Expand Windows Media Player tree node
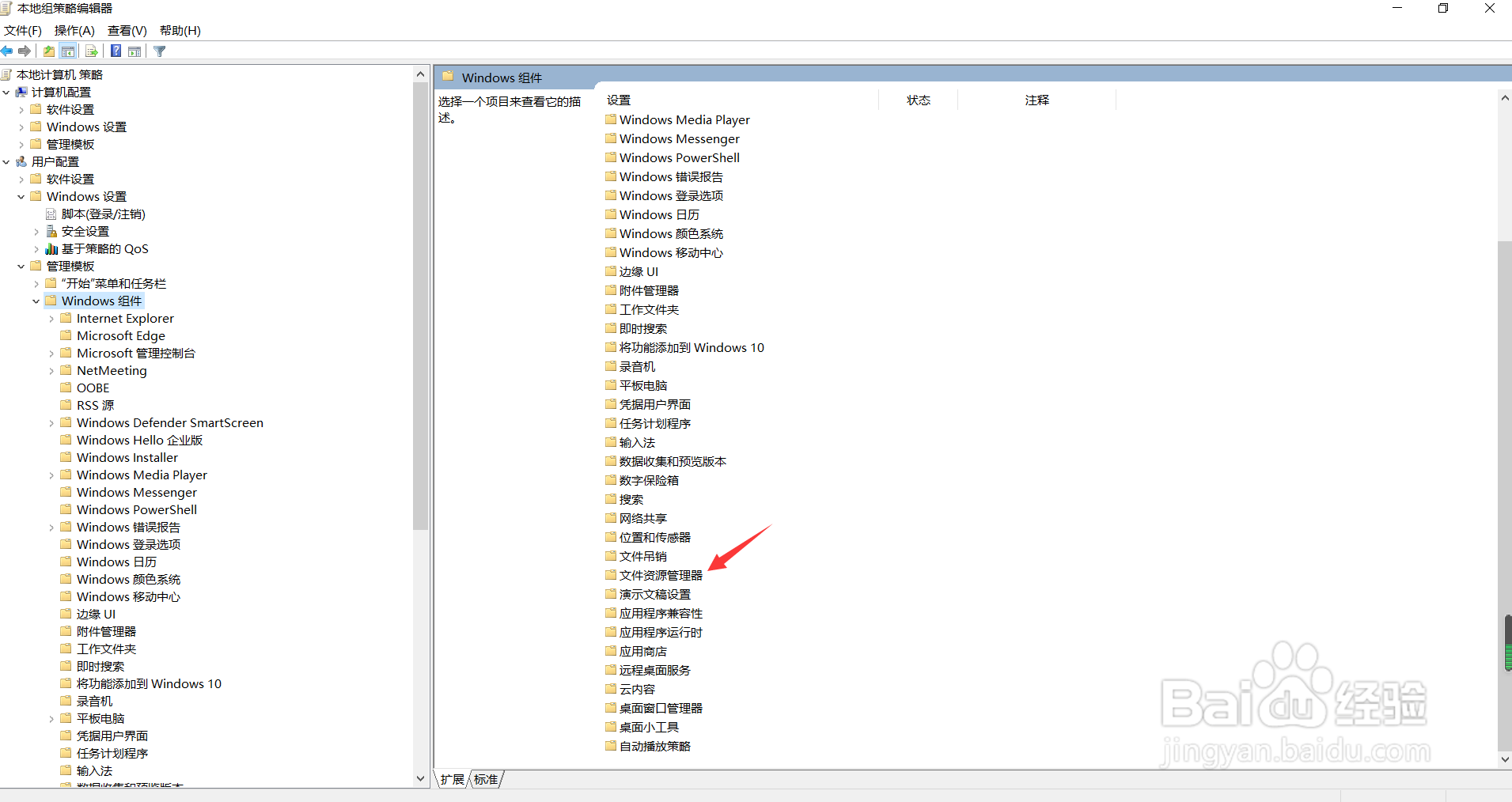The height and width of the screenshot is (802, 1512). [x=51, y=475]
